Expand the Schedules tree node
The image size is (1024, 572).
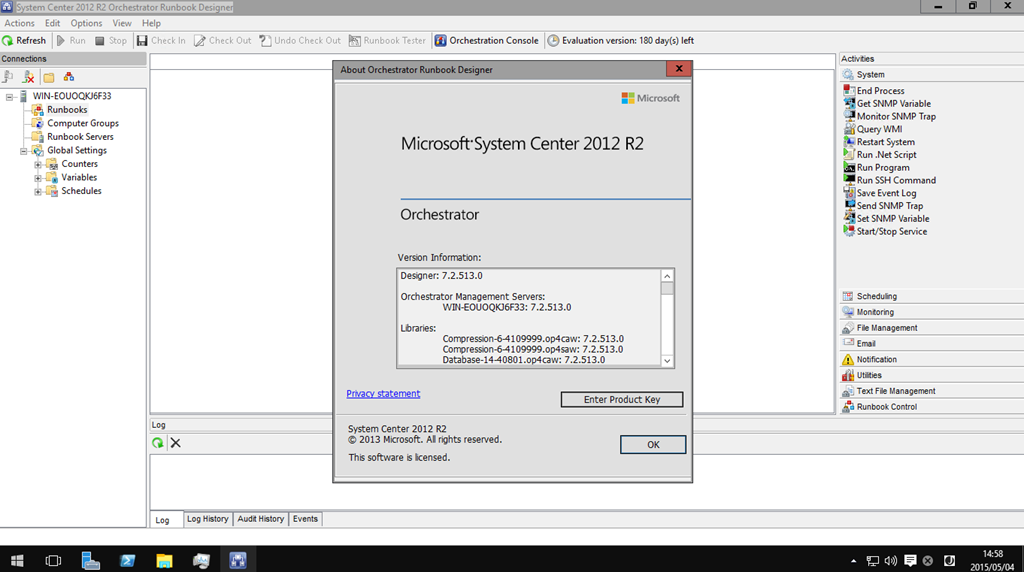coord(38,191)
